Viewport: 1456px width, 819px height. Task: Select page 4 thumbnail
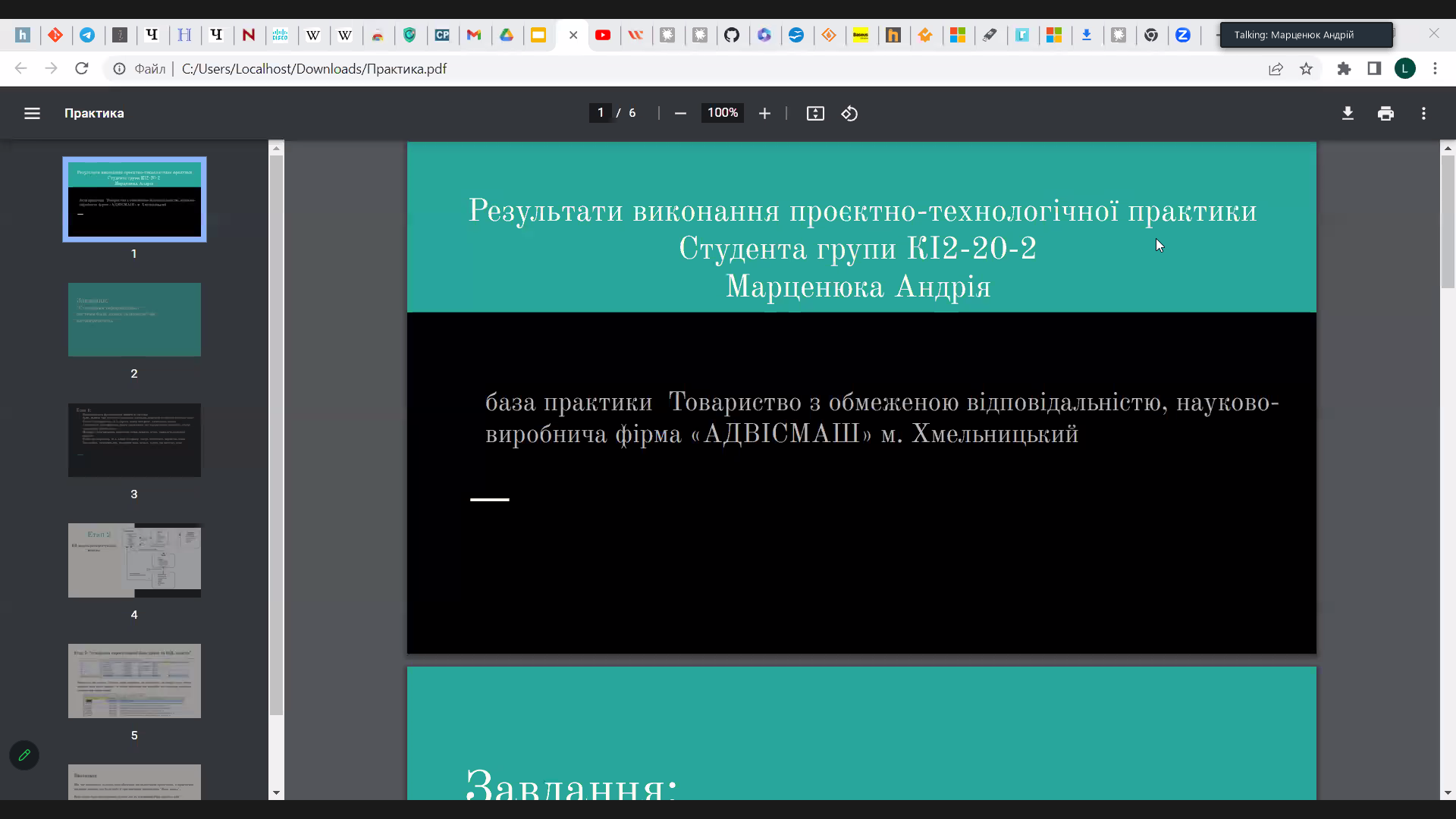pyautogui.click(x=134, y=560)
